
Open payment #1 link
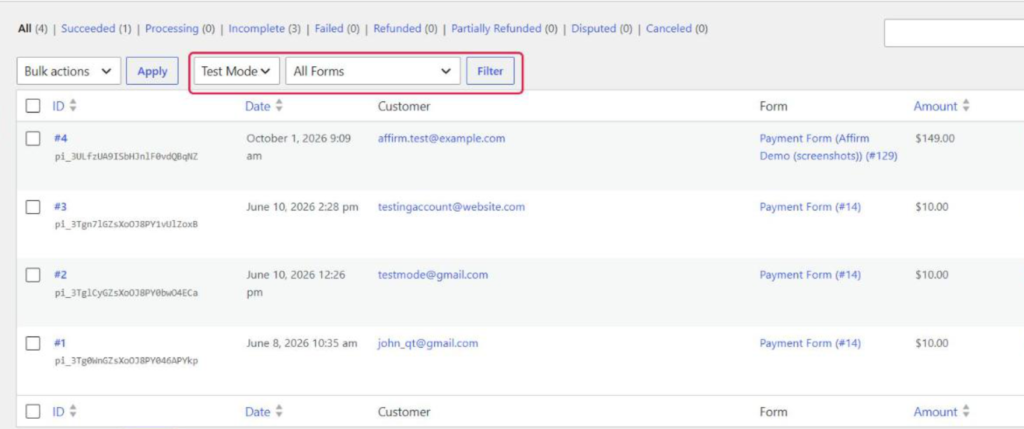(60, 343)
